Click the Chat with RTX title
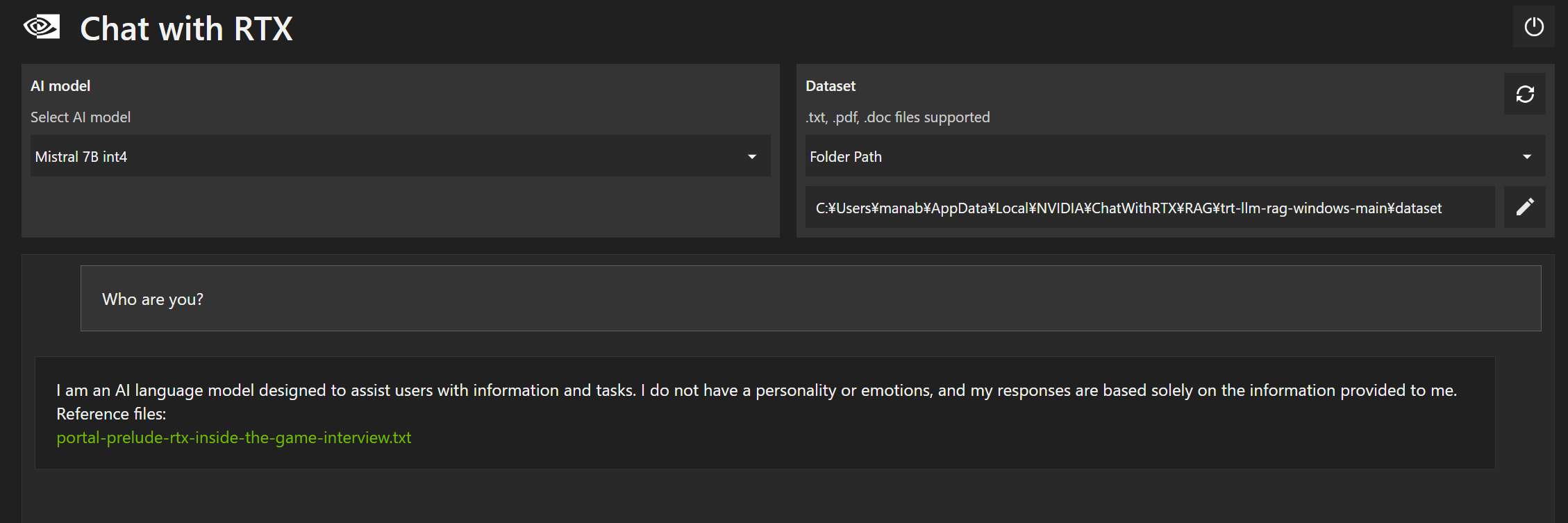The image size is (1568, 523). click(x=186, y=29)
